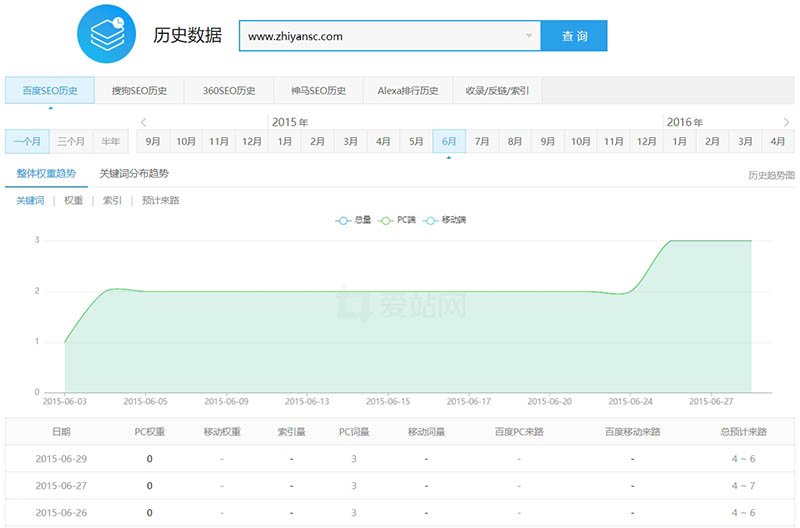Click the 2015-06-27 date cell
This screenshot has height=528, width=800.
[61, 486]
